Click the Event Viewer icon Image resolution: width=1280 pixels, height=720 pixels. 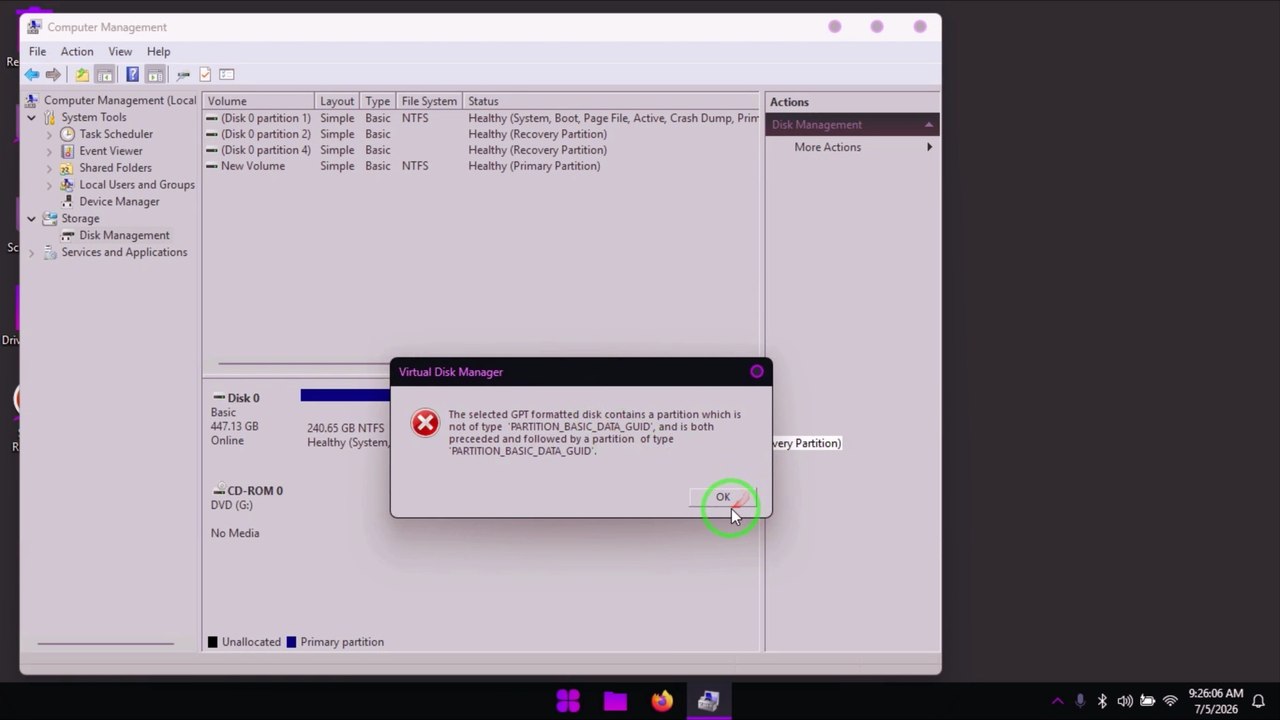67,151
